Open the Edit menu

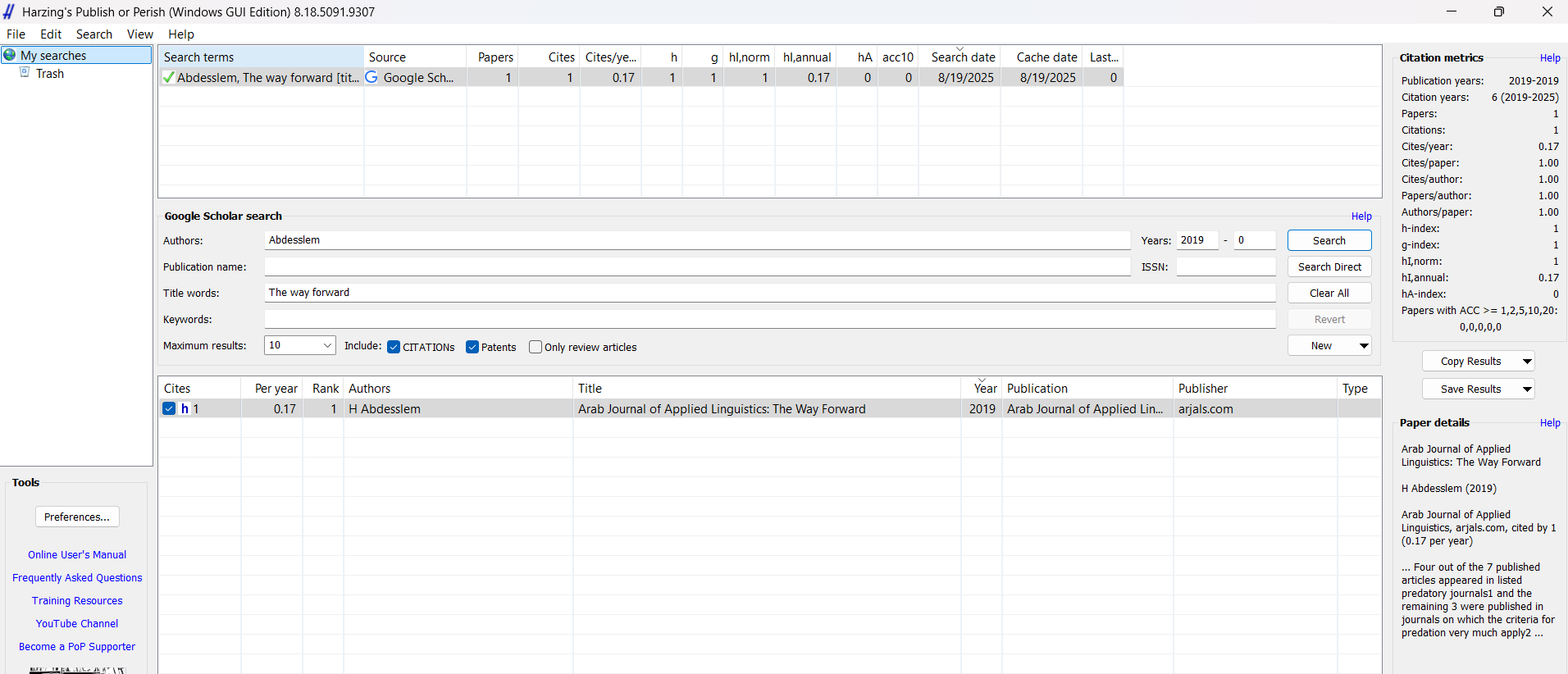point(51,34)
